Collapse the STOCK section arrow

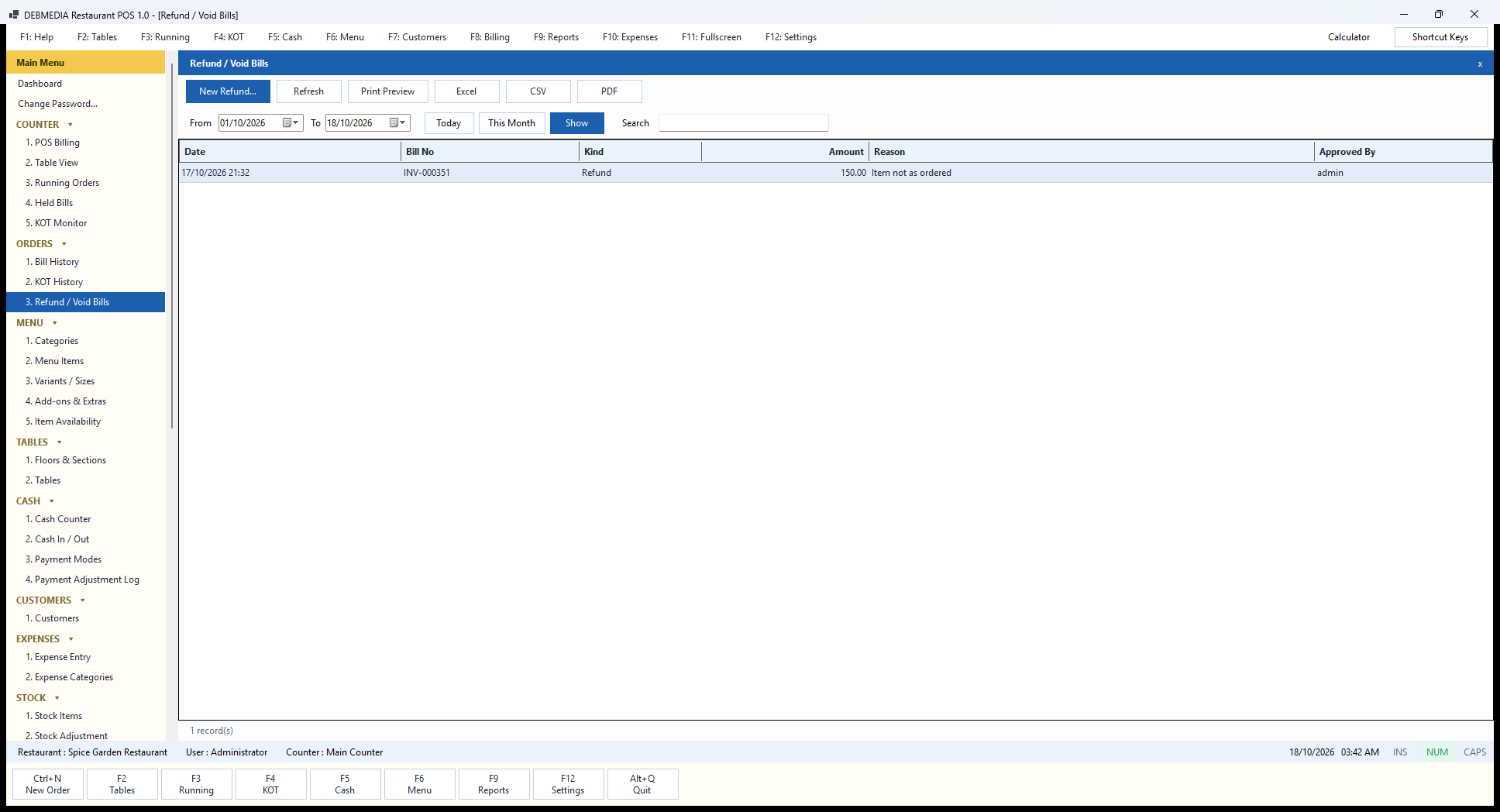(57, 698)
